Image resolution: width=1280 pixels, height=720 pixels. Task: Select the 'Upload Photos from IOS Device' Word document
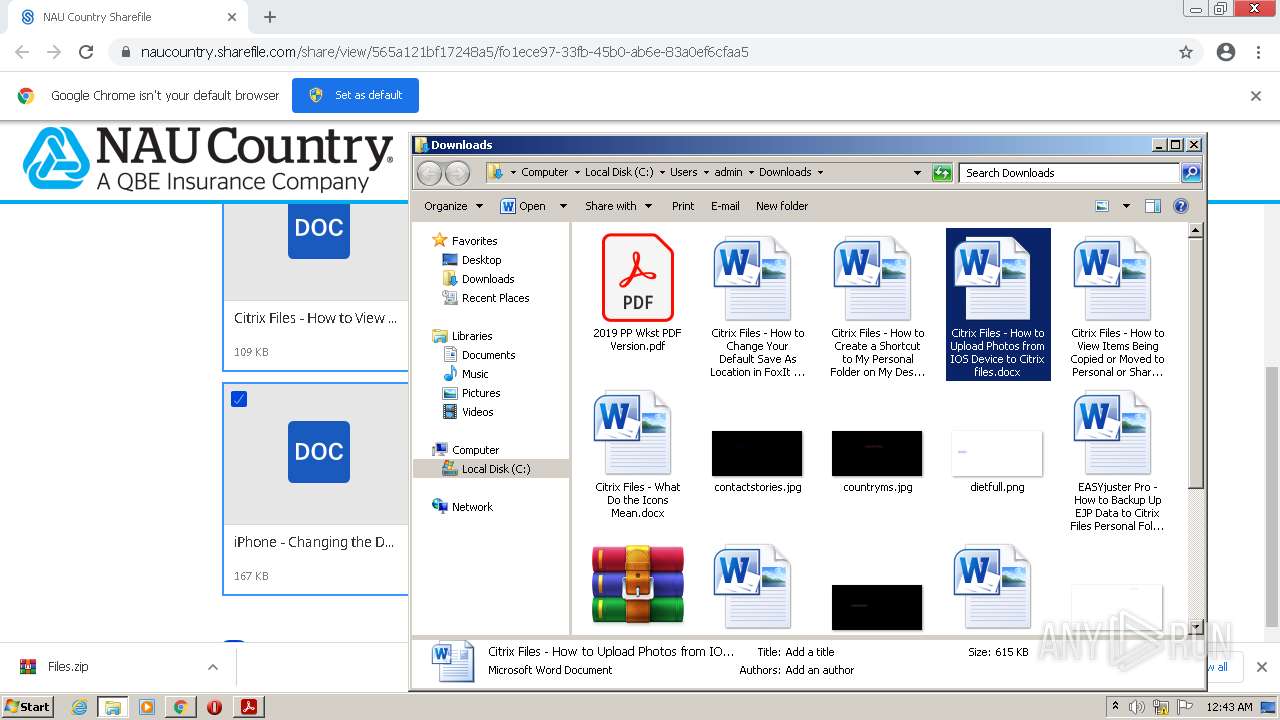[997, 305]
